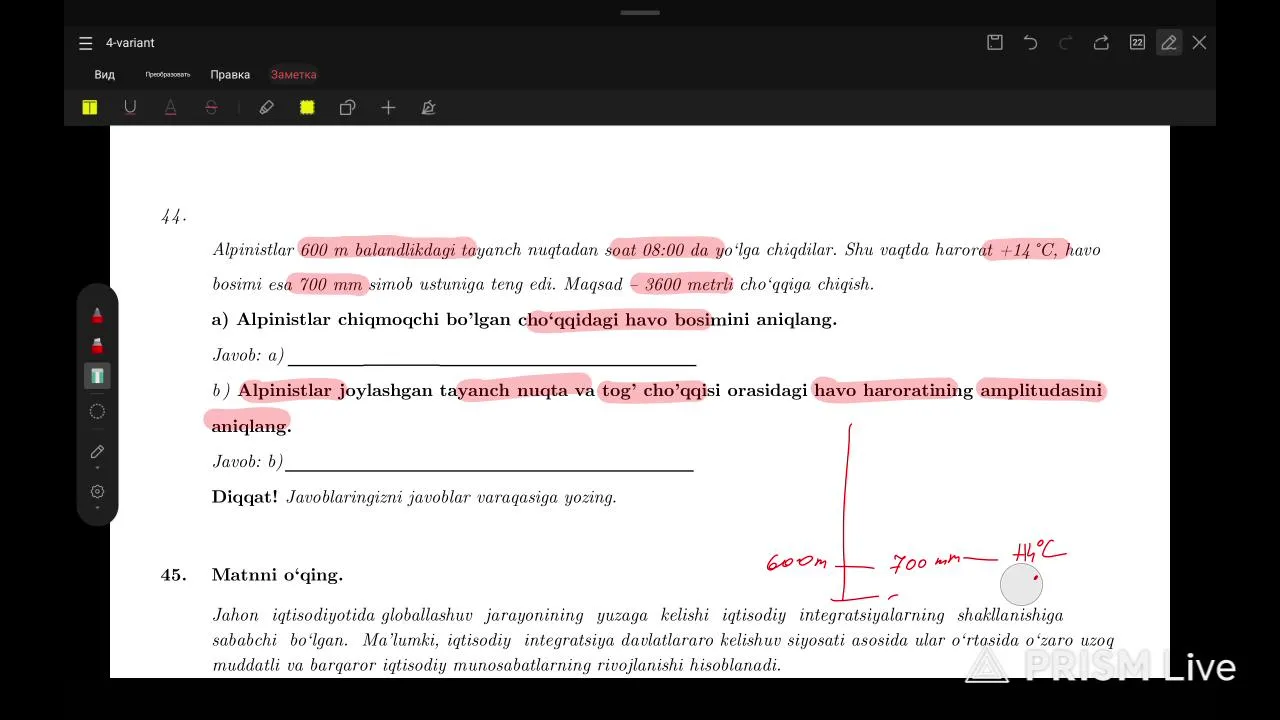This screenshot has height=720, width=1280.
Task: Pick the red marker in the floating palette
Action: pyautogui.click(x=97, y=346)
